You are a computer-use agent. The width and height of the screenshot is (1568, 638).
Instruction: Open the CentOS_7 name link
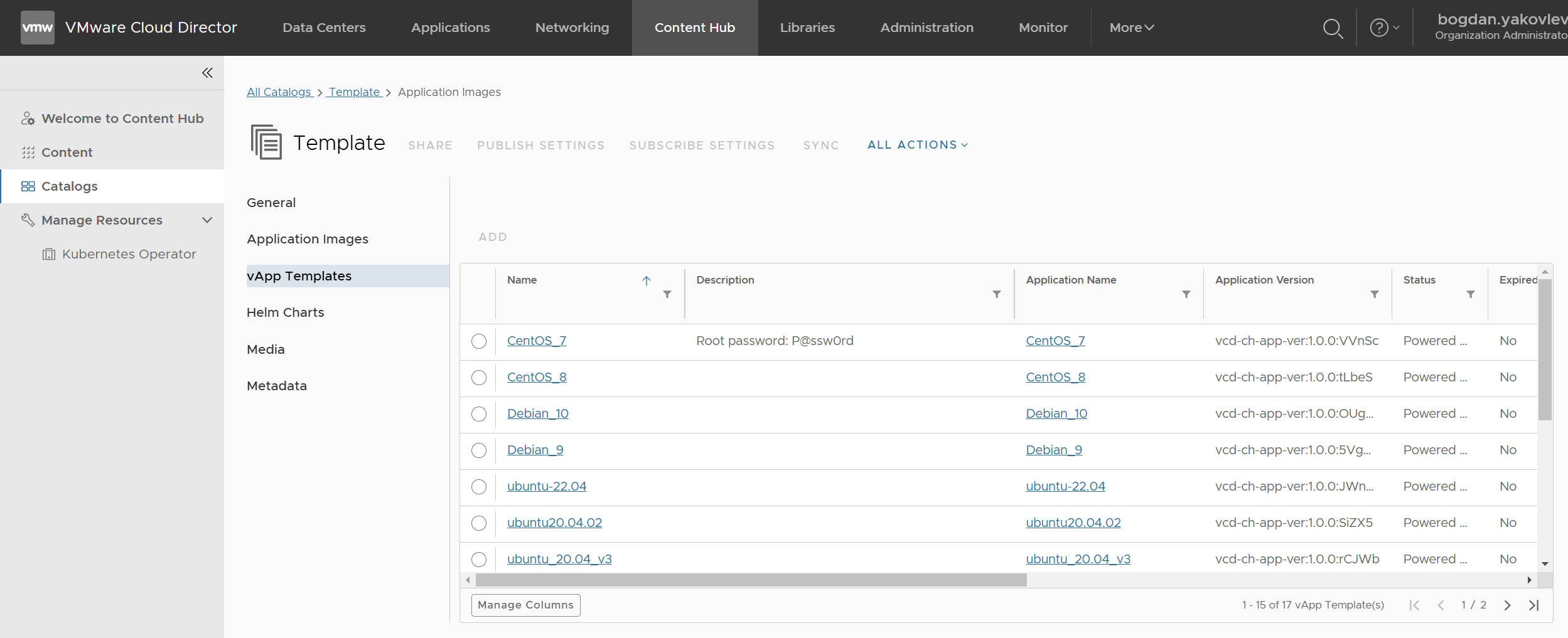point(537,341)
